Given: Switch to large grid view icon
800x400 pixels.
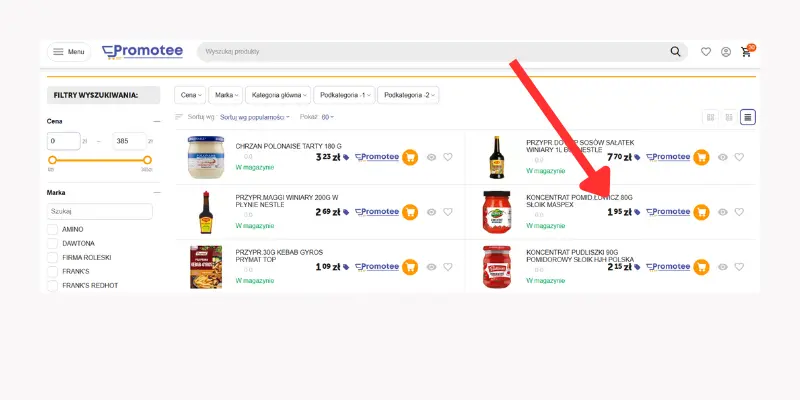Looking at the screenshot, I should pyautogui.click(x=710, y=117).
